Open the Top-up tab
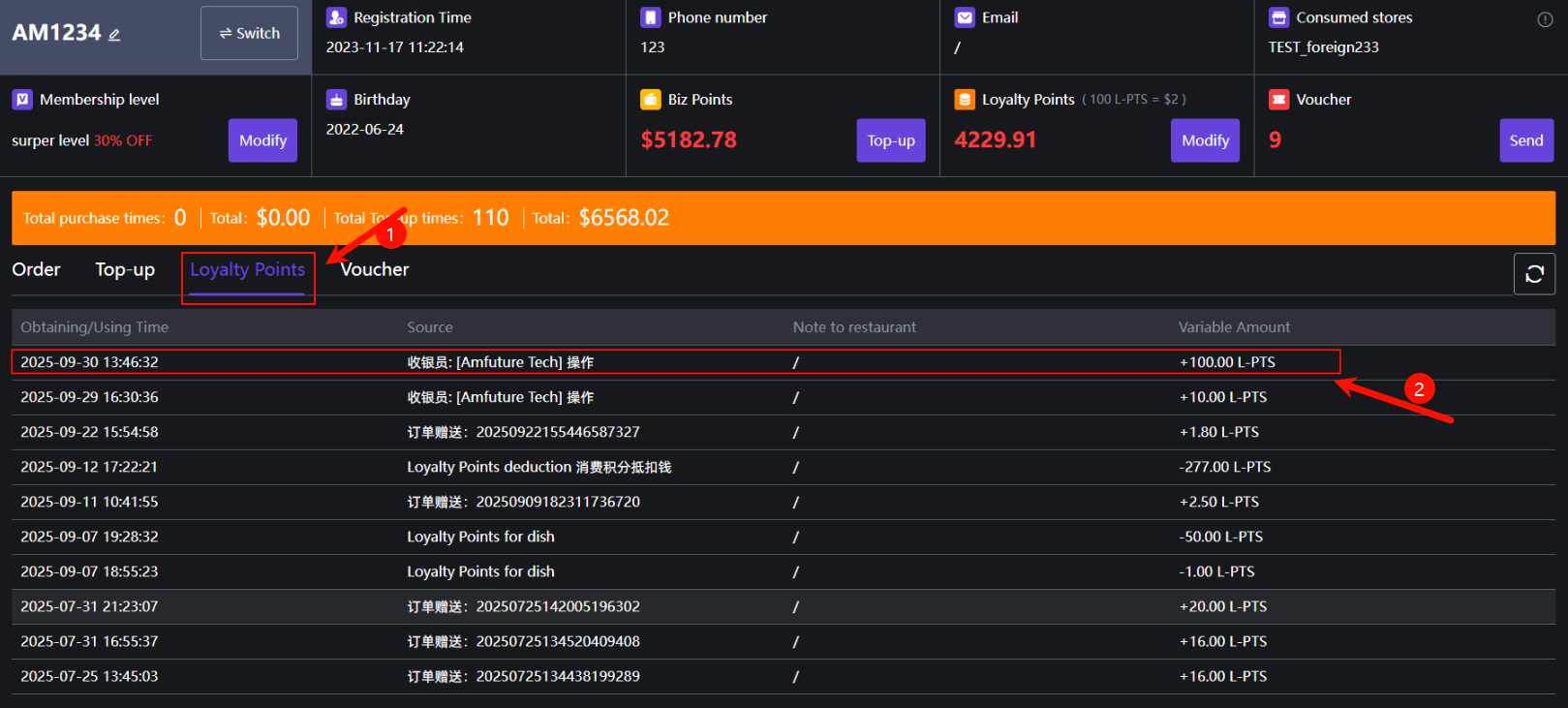 (x=125, y=270)
